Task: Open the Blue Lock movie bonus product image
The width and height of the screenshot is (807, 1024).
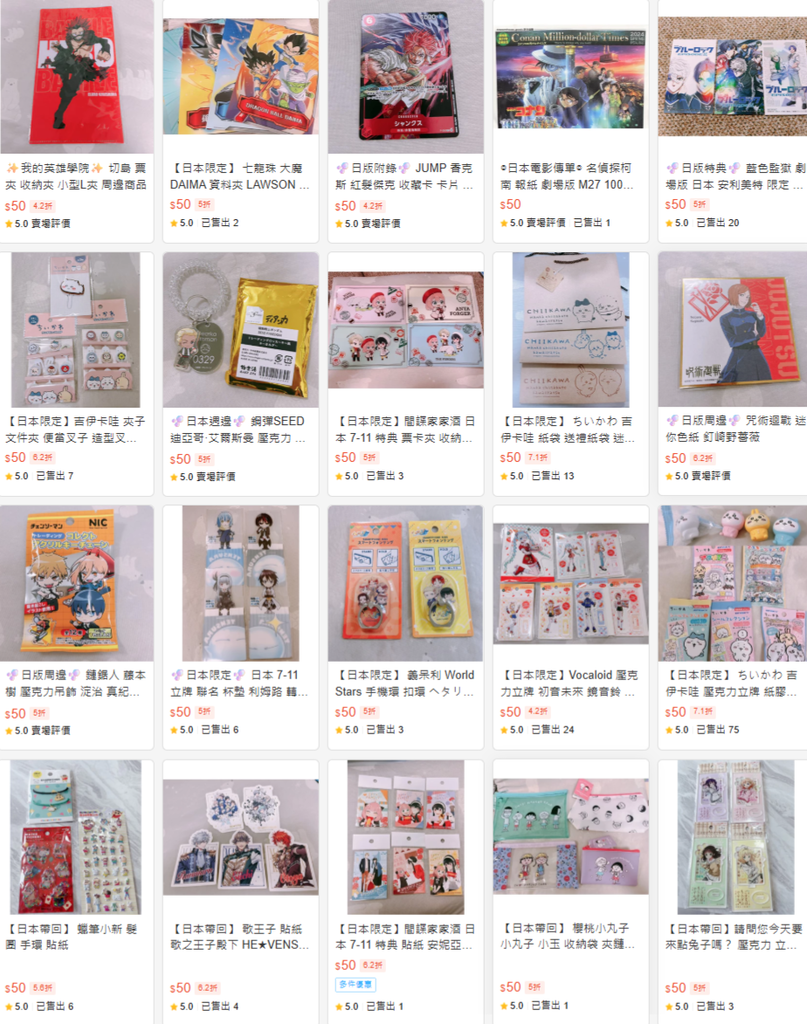Action: tap(733, 76)
